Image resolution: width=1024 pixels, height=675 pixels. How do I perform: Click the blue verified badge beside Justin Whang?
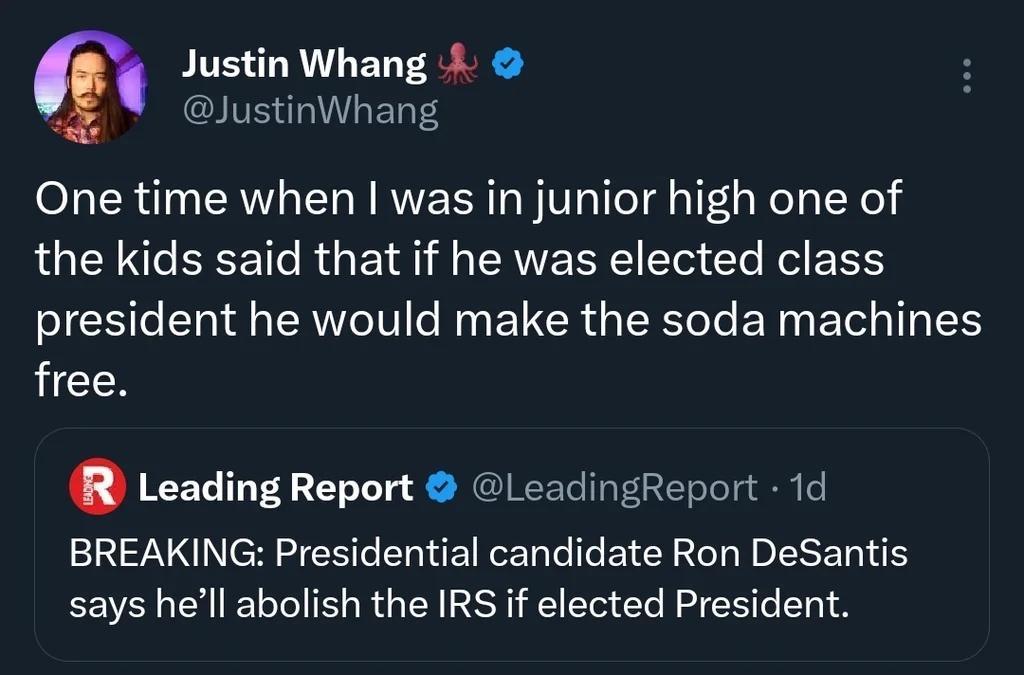pyautogui.click(x=510, y=62)
